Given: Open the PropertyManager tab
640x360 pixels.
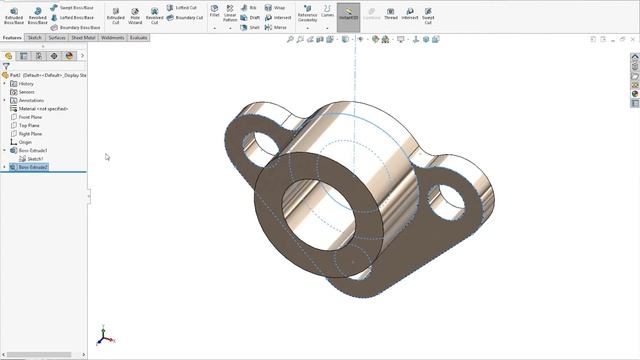Looking at the screenshot, I should (x=24, y=56).
